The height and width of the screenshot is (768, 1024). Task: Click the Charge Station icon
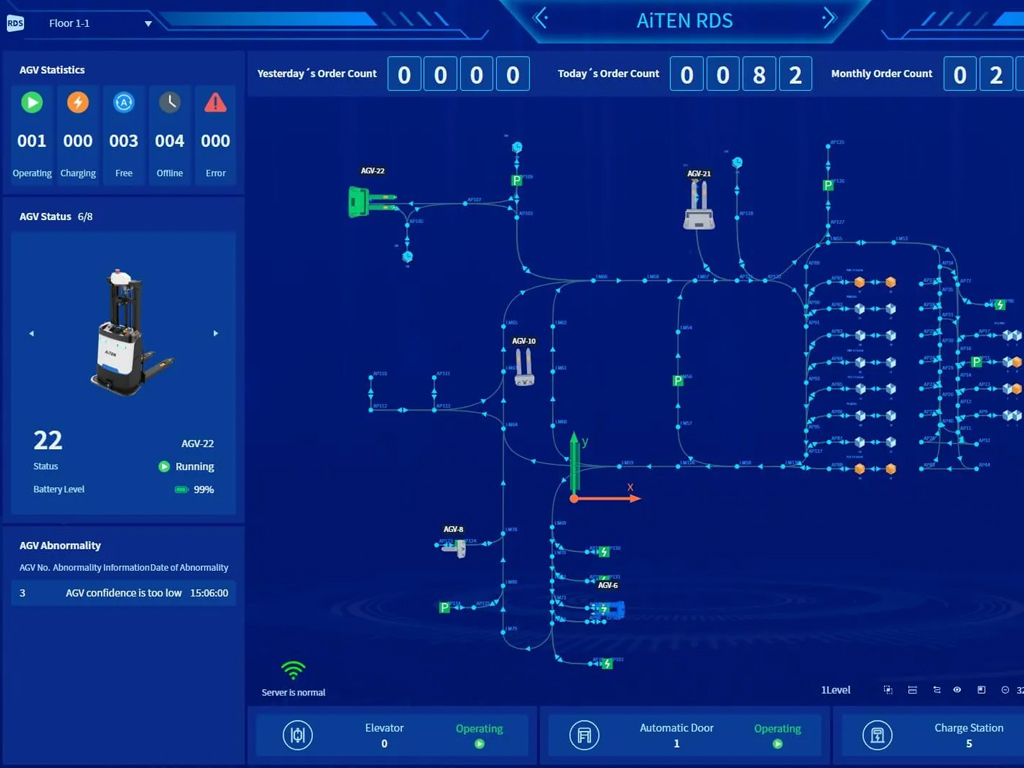877,735
